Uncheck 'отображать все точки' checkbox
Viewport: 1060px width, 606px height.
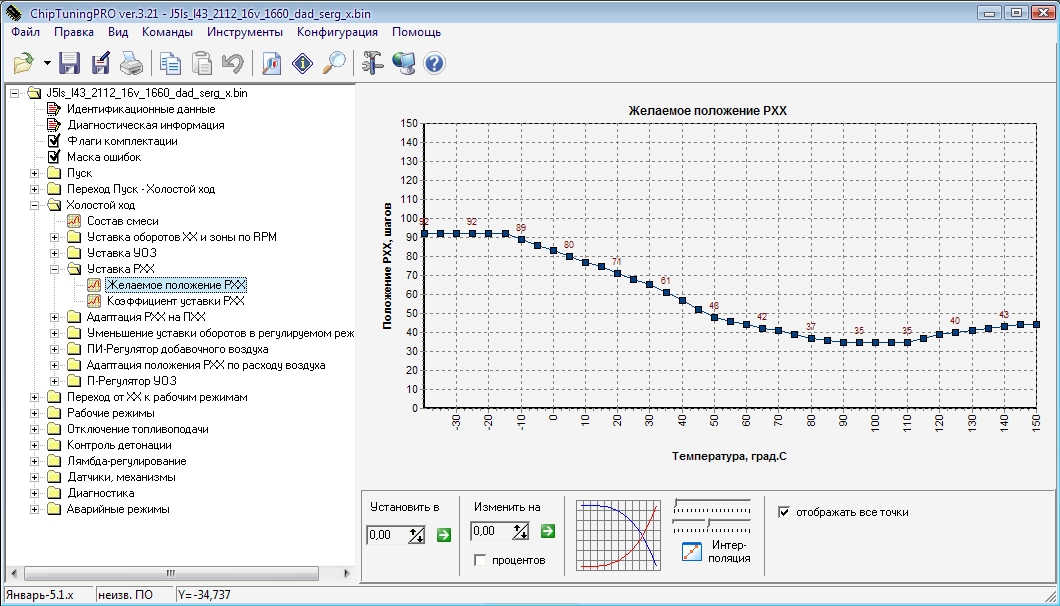tap(785, 512)
